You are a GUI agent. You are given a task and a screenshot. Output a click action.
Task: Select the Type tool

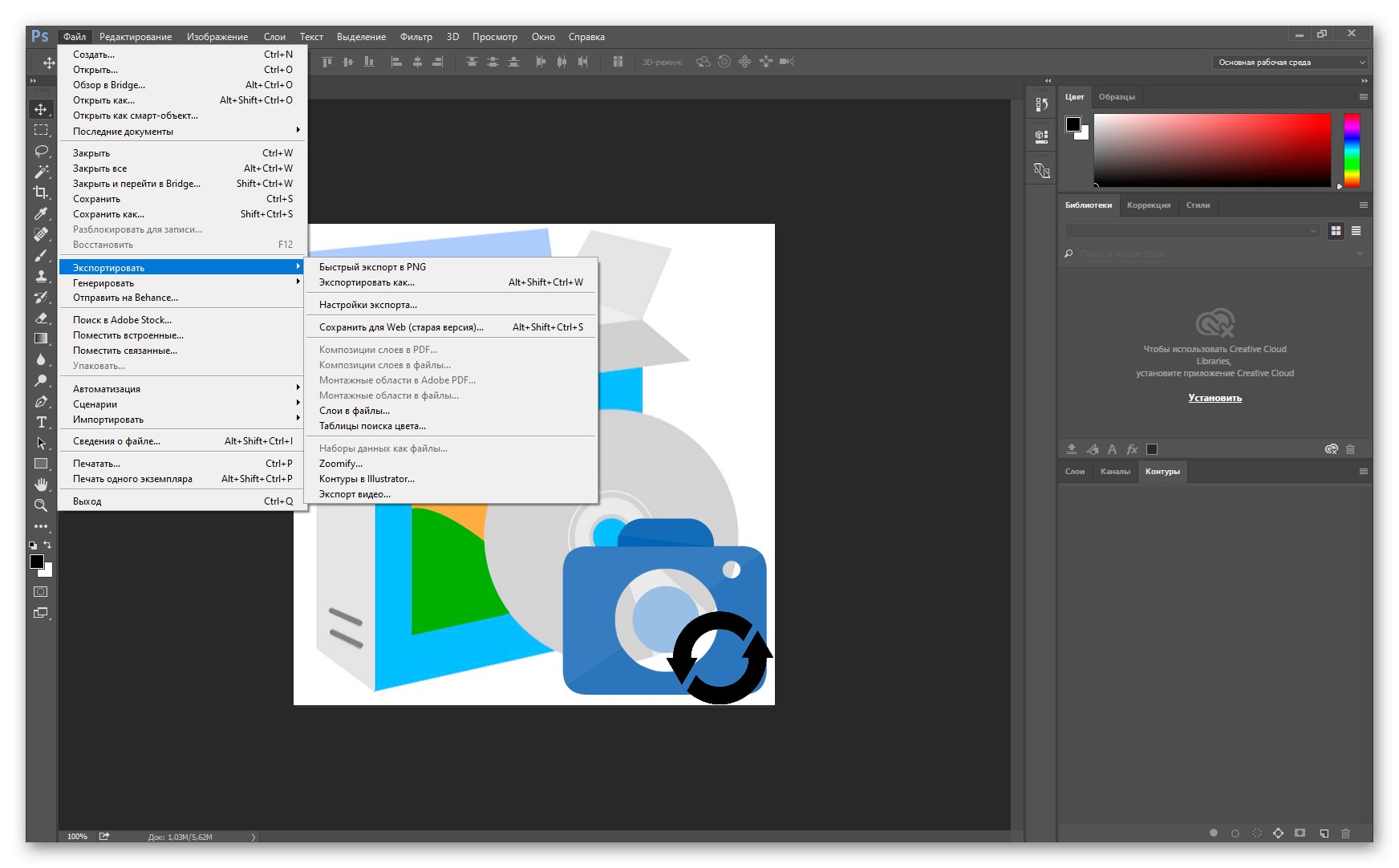click(x=41, y=422)
